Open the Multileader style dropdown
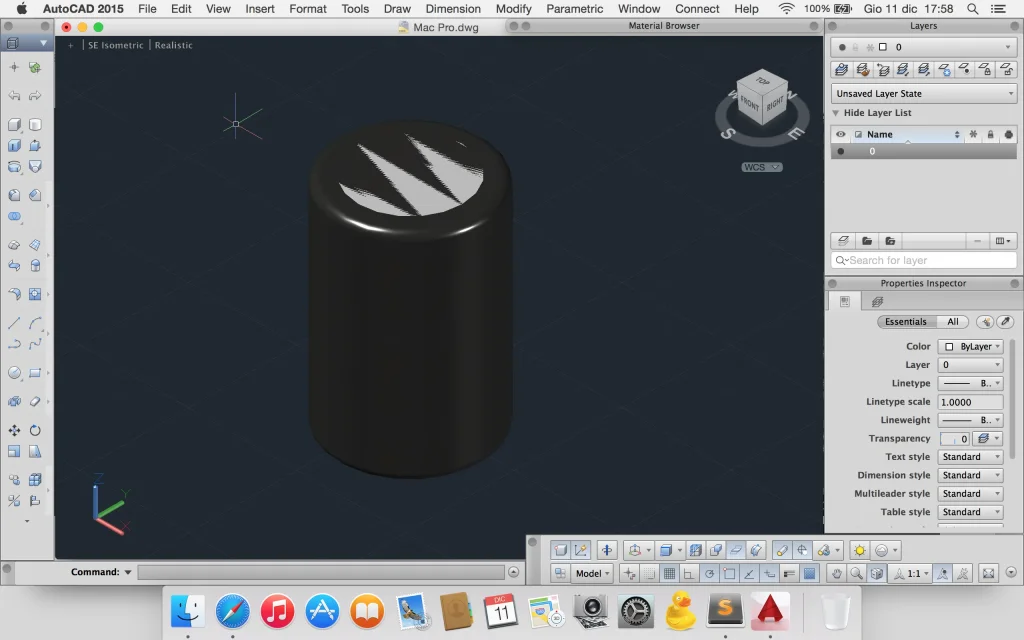Image resolution: width=1024 pixels, height=640 pixels. (x=970, y=494)
